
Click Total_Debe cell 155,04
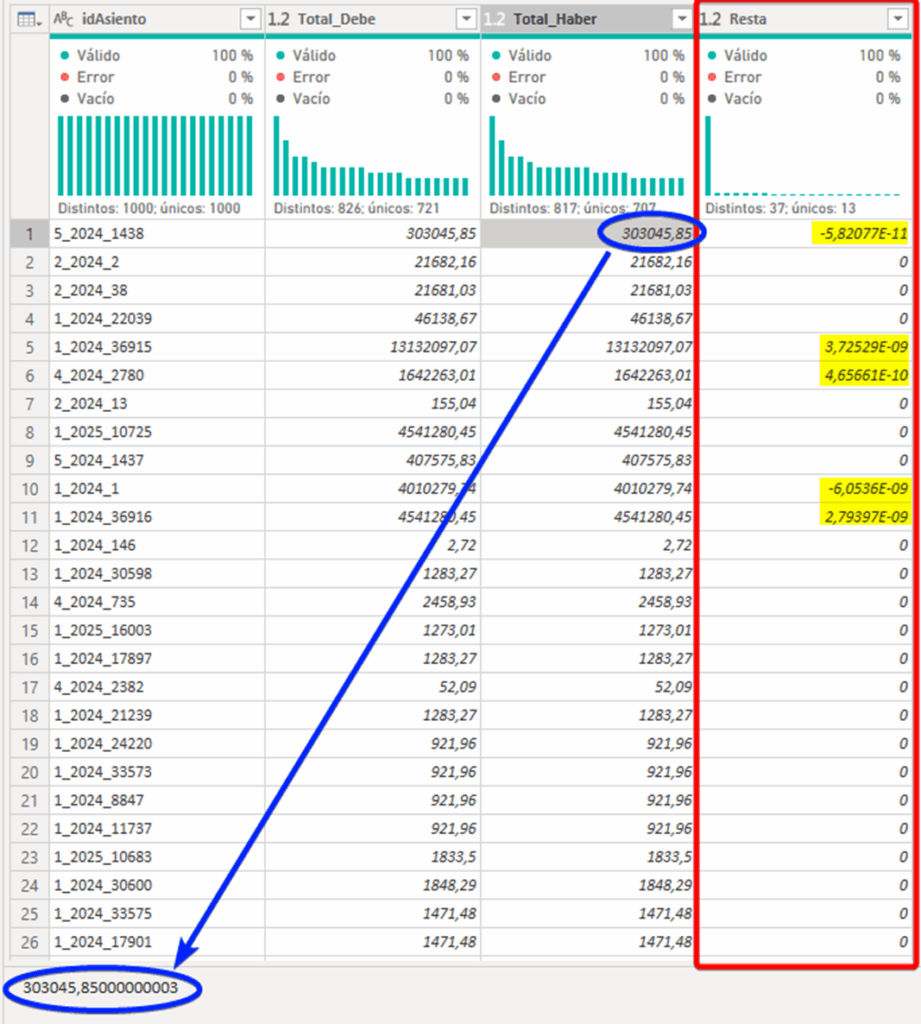[372, 404]
